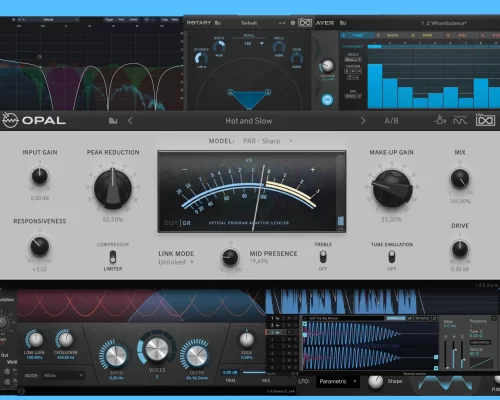
Task: Open the LFO Parametric dropdown
Action: [x=338, y=381]
